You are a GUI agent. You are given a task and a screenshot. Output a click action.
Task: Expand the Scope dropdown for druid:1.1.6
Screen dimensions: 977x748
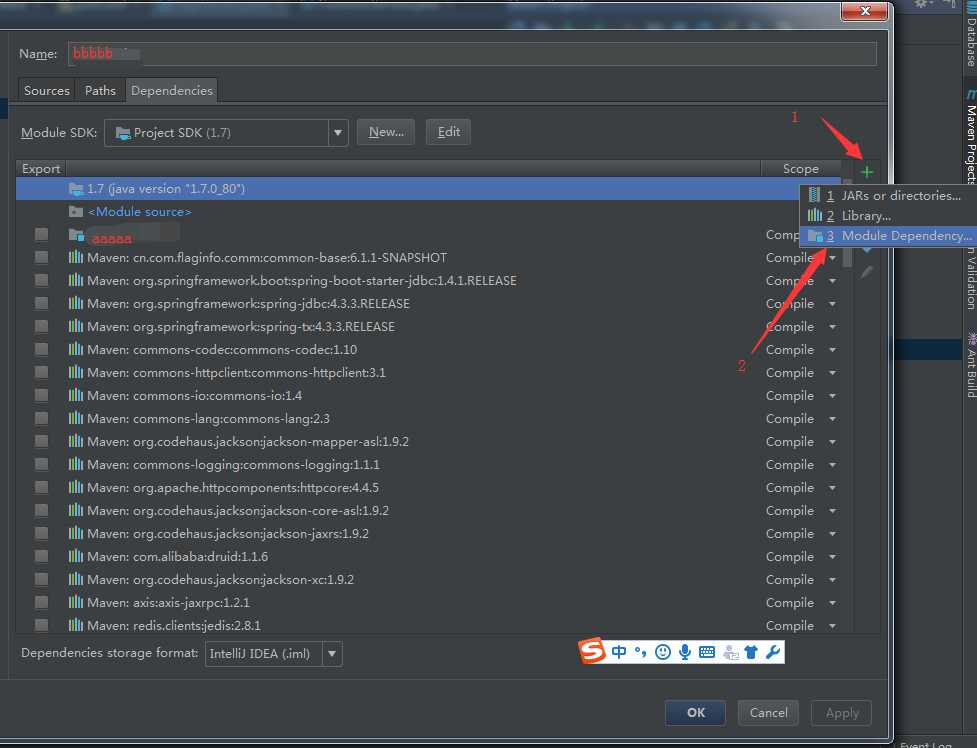[832, 557]
